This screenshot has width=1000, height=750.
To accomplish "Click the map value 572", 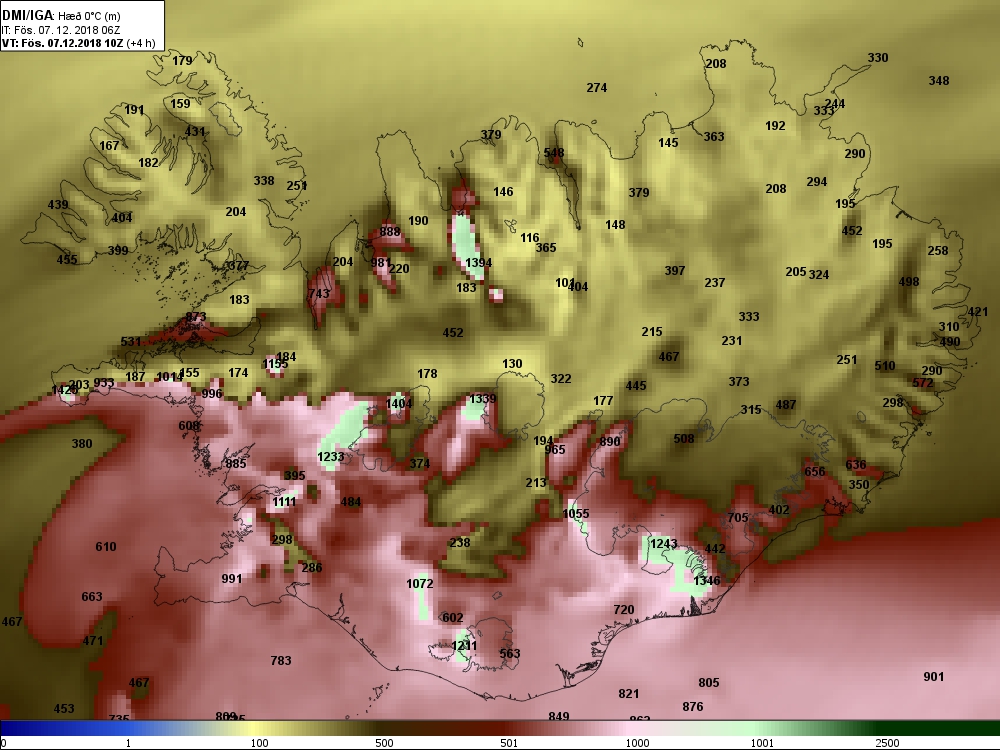I will [923, 383].
